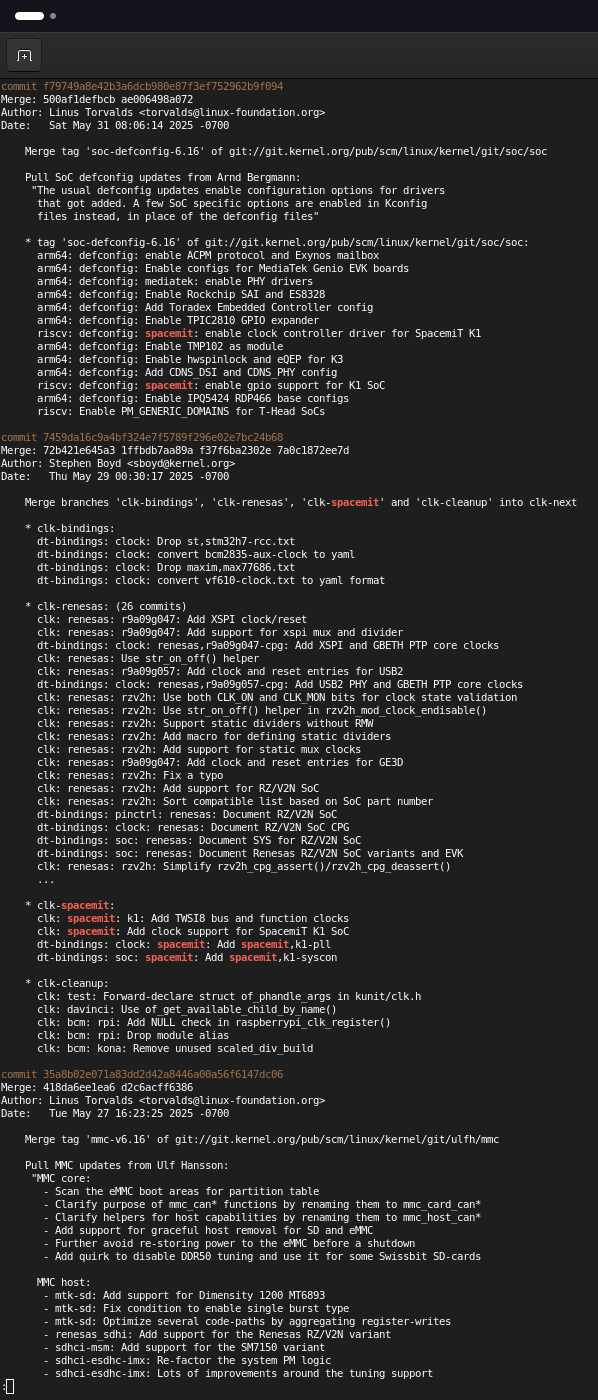Click the pager prompt cursor block
The image size is (598, 1400).
[x=9, y=1387]
